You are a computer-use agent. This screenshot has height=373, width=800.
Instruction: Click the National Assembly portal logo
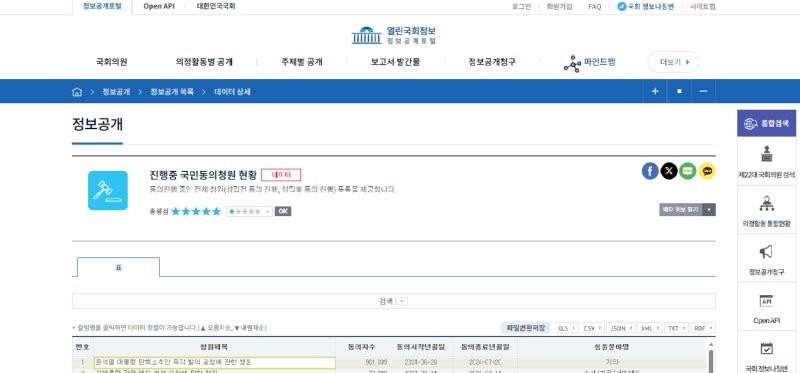(394, 35)
